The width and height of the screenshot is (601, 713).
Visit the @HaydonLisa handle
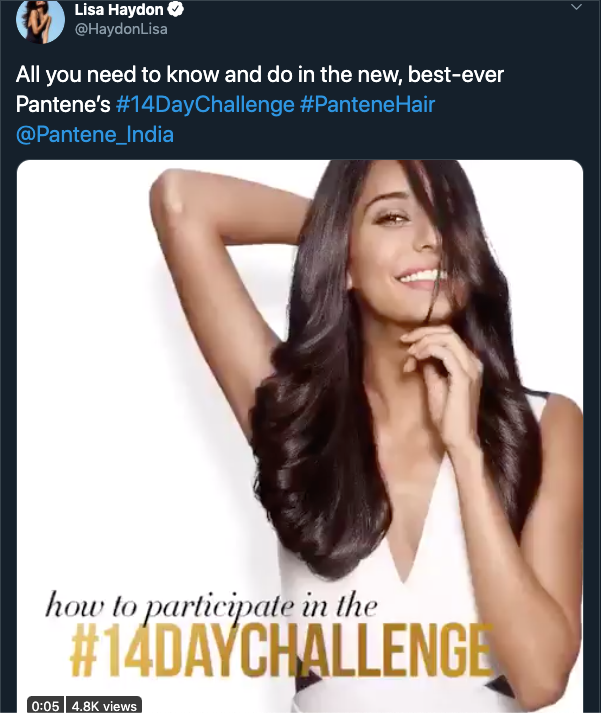click(121, 29)
